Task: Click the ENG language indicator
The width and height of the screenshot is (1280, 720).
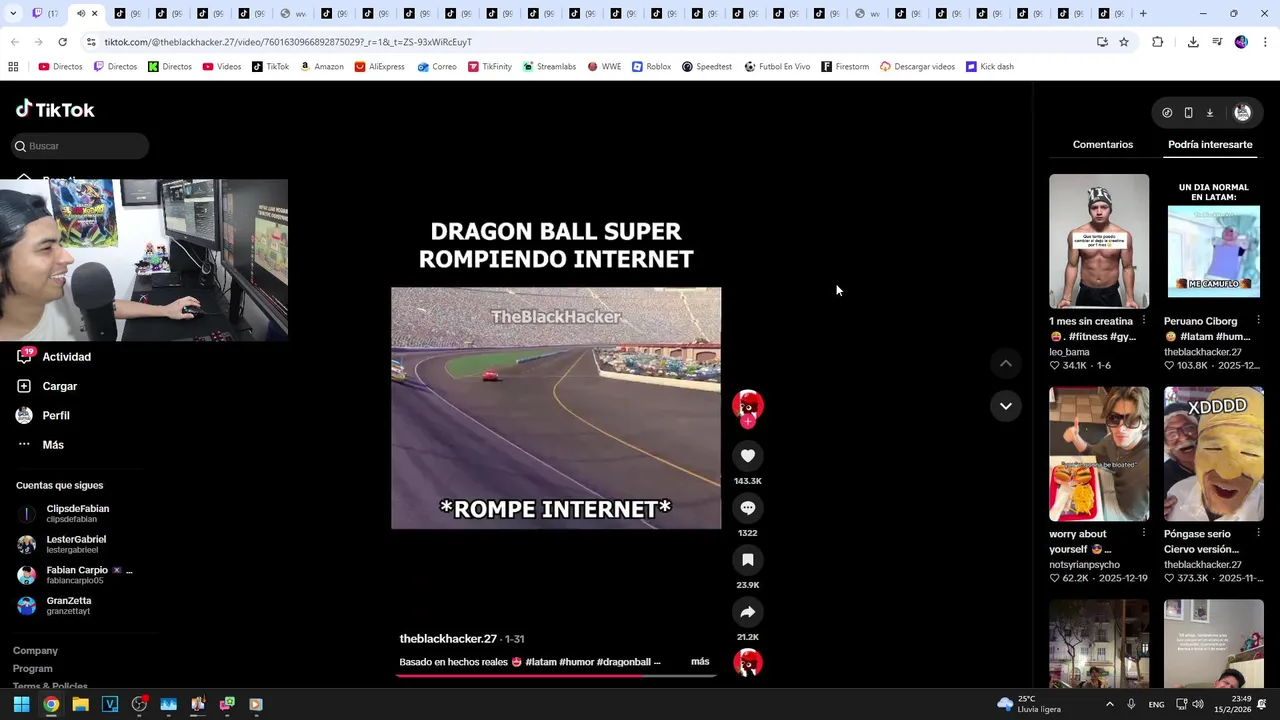Action: [1156, 705]
